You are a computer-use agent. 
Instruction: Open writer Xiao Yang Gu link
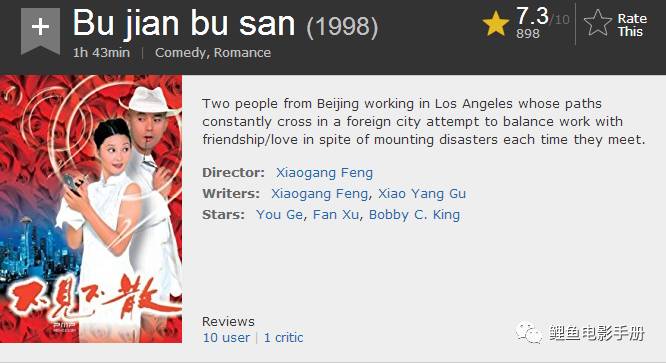422,194
